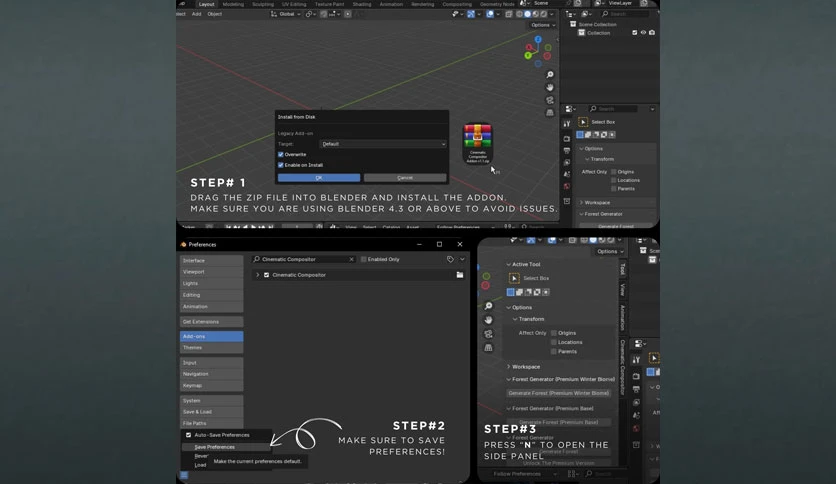Check Locations under Affect Only in Step 3 panel
The height and width of the screenshot is (484, 836).
[554, 342]
